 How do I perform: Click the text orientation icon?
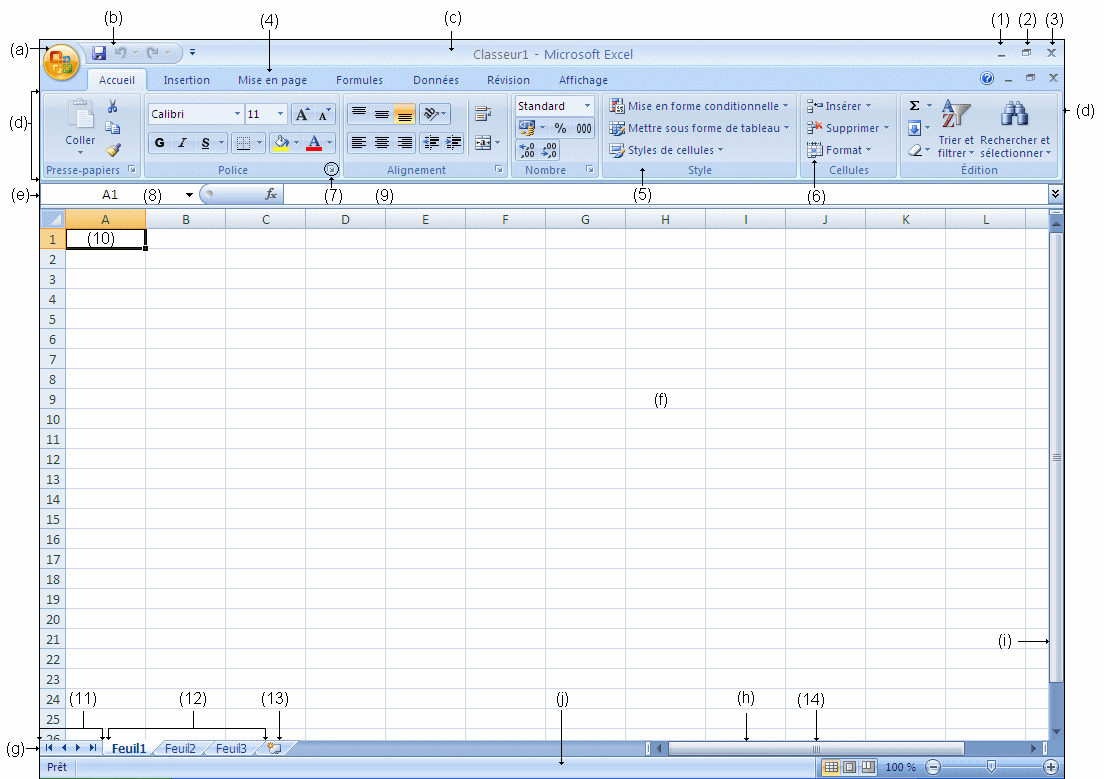point(432,113)
